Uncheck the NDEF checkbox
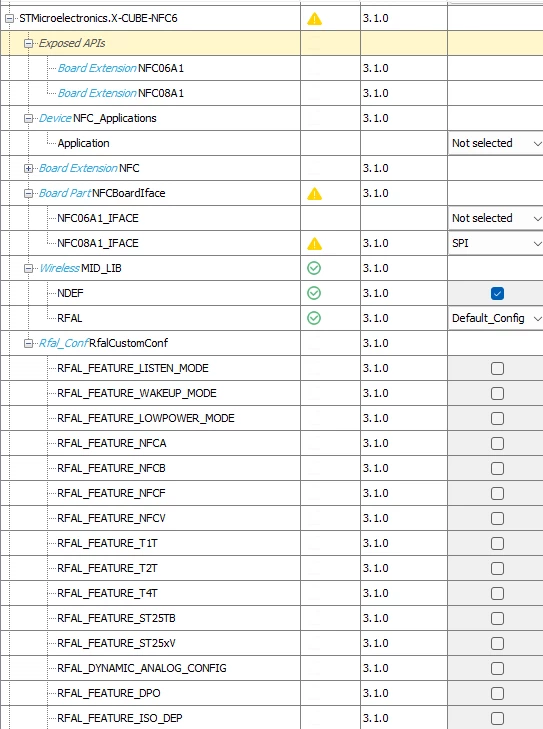This screenshot has height=729, width=543. tap(497, 293)
